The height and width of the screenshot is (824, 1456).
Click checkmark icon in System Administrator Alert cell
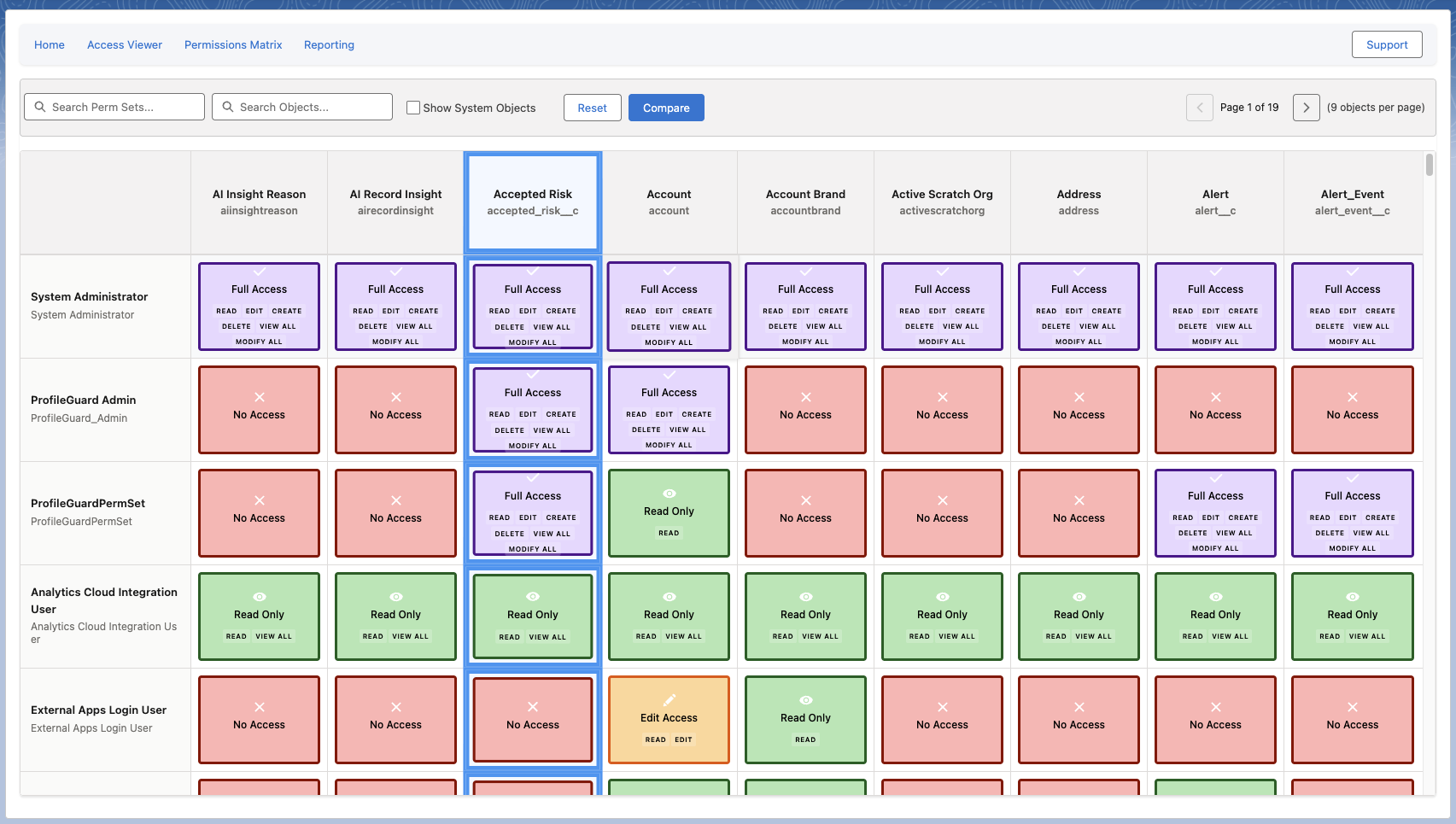click(1216, 272)
